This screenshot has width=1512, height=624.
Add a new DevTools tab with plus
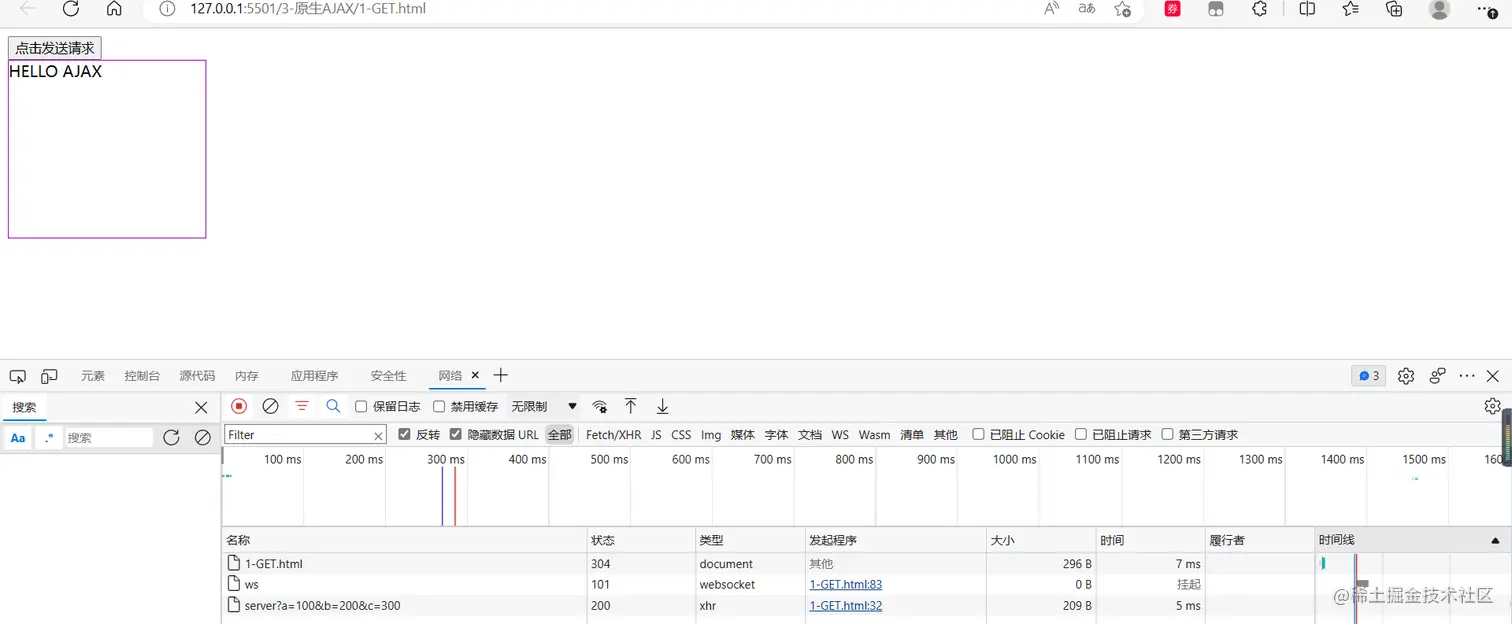(501, 375)
